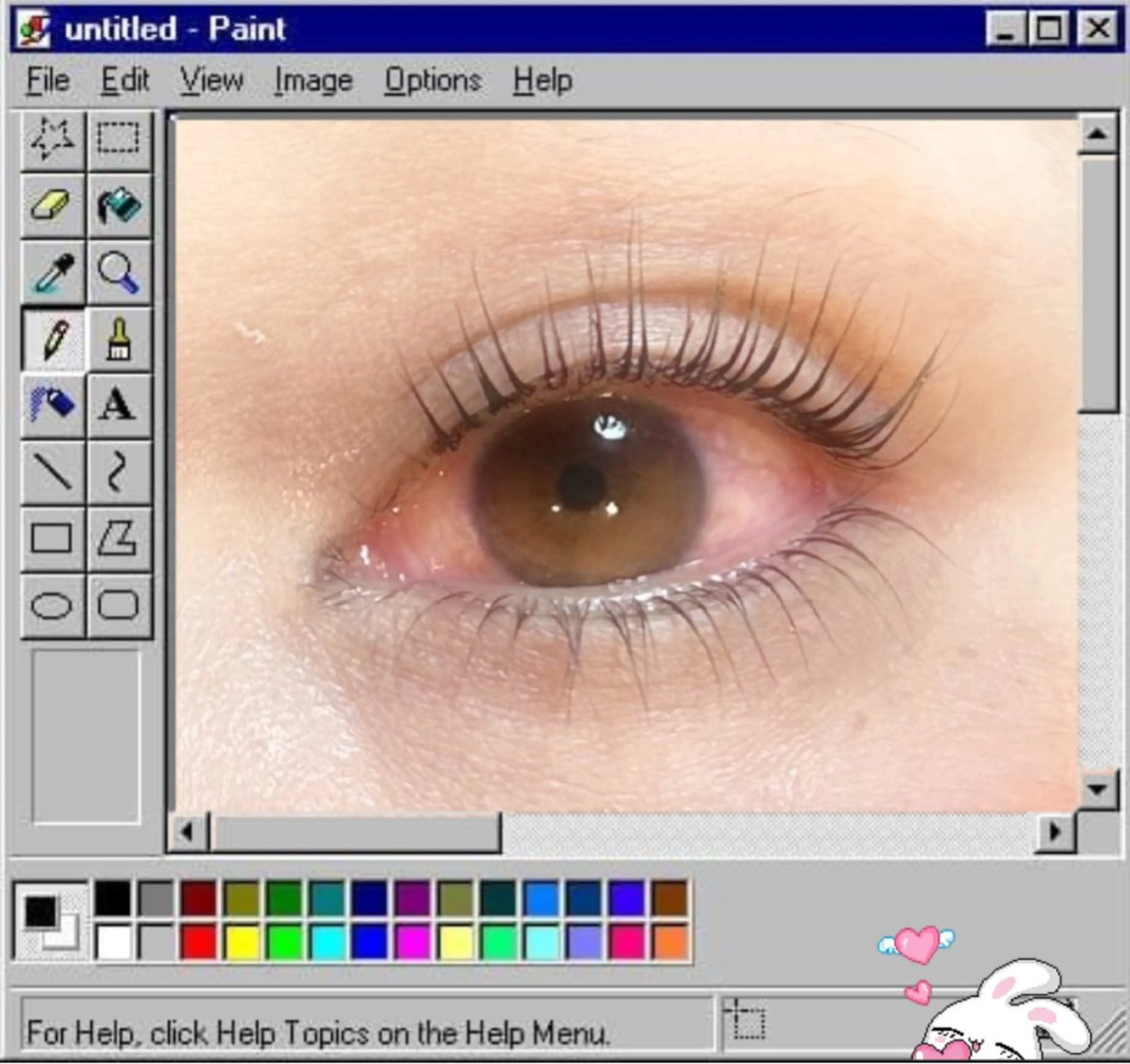1130x1064 pixels.
Task: Select the Magnifier tool
Action: 118,272
